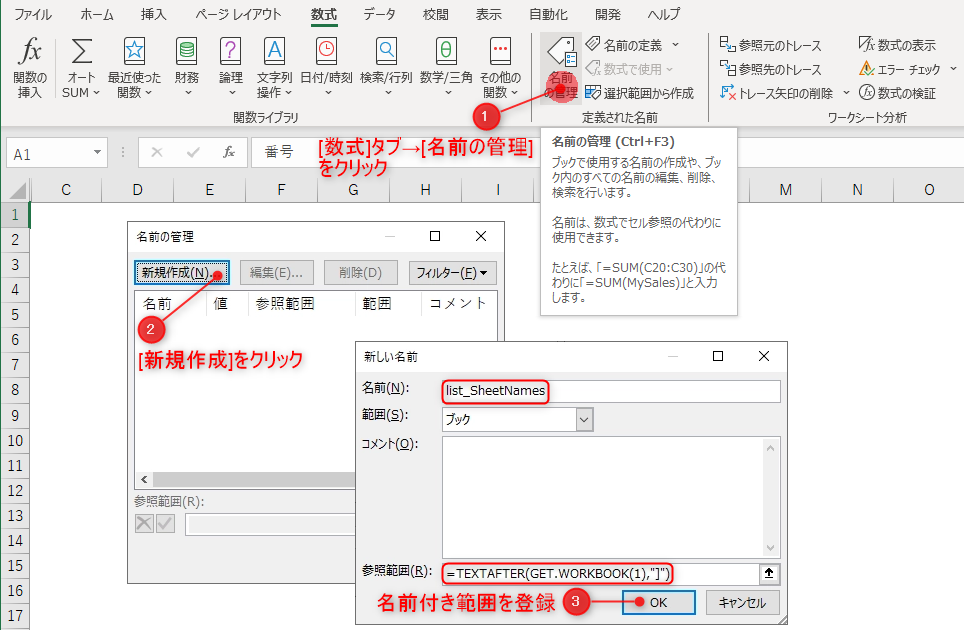964x630 pixels.
Task: Open Text (文字列操作) functions
Action: coord(274,67)
